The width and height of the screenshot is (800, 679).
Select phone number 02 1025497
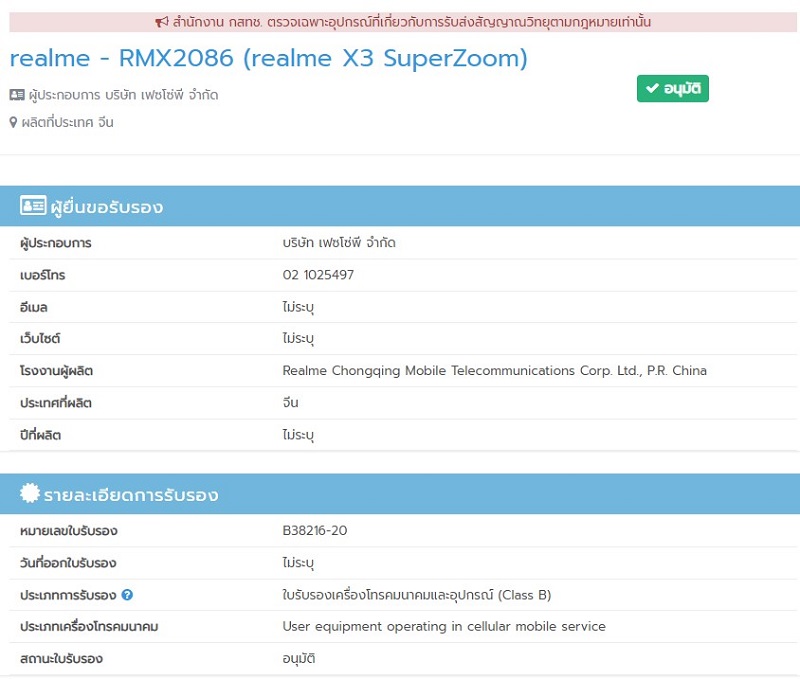[318, 275]
